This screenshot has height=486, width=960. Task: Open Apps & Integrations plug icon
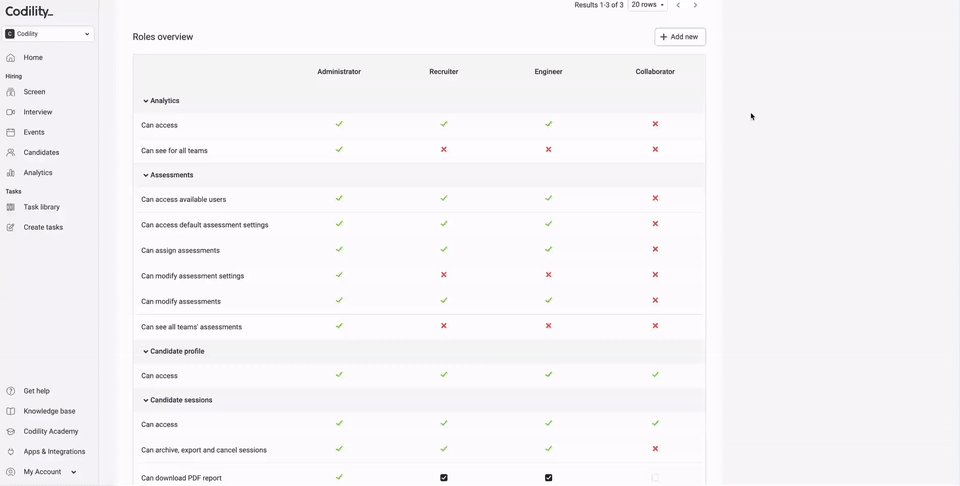click(10, 452)
